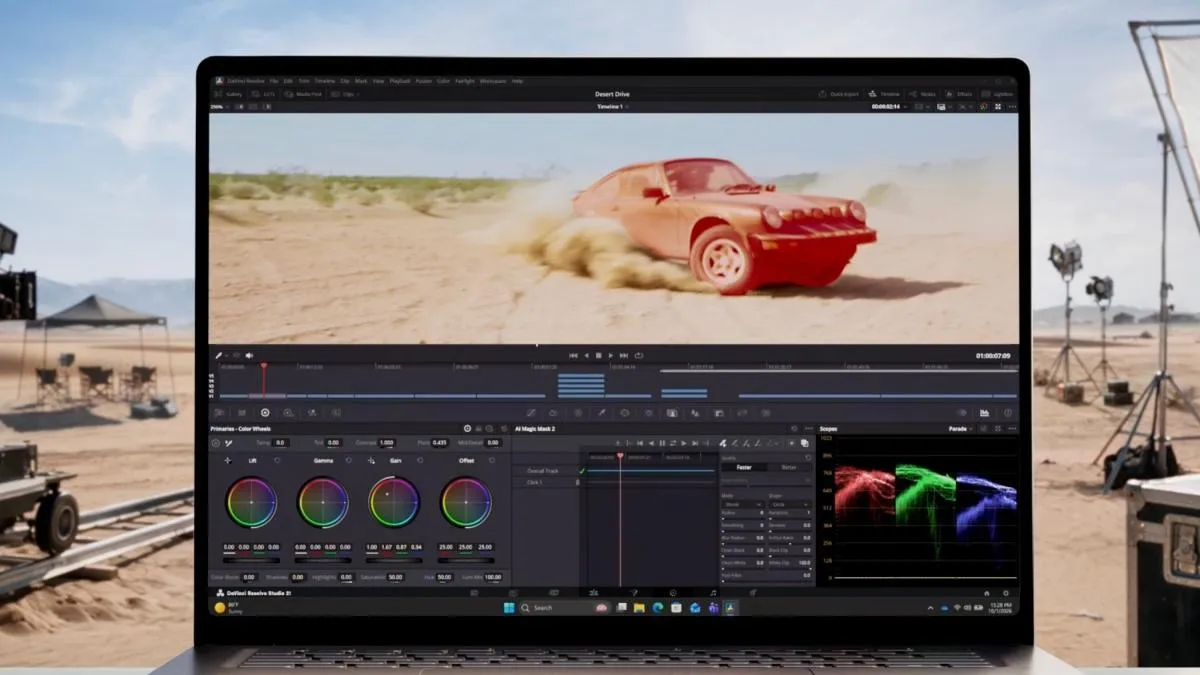Click the Hue value field showing 50.00
The height and width of the screenshot is (675, 1200).
pyautogui.click(x=444, y=577)
